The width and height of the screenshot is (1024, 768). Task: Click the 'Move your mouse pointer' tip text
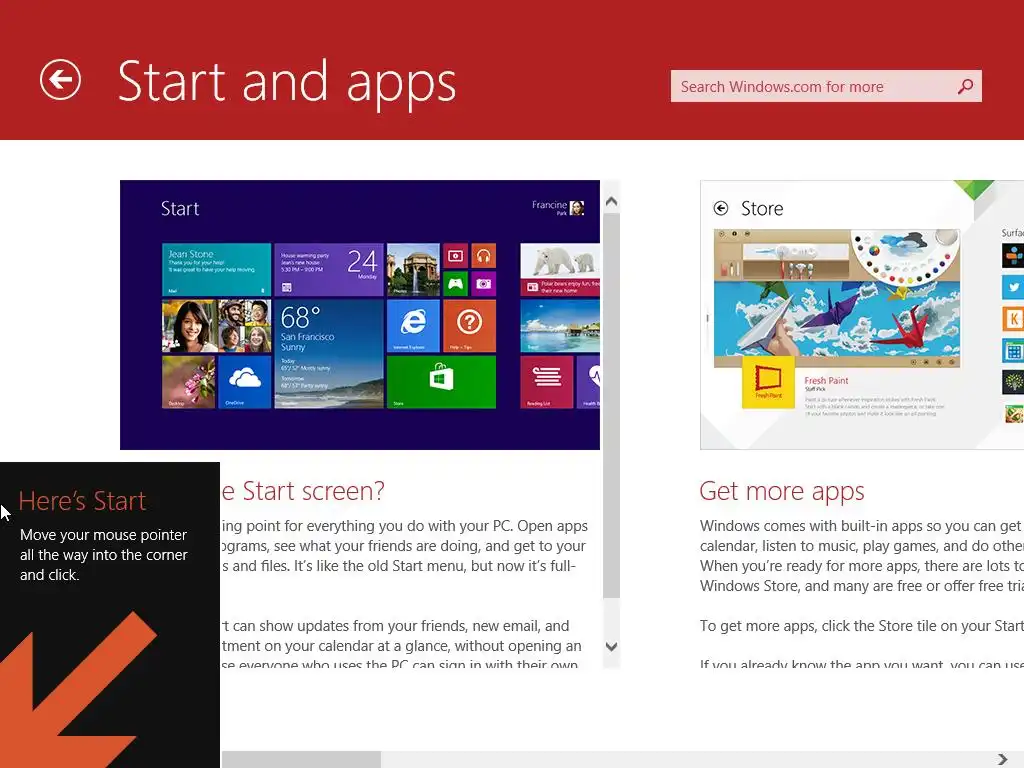[x=103, y=554]
